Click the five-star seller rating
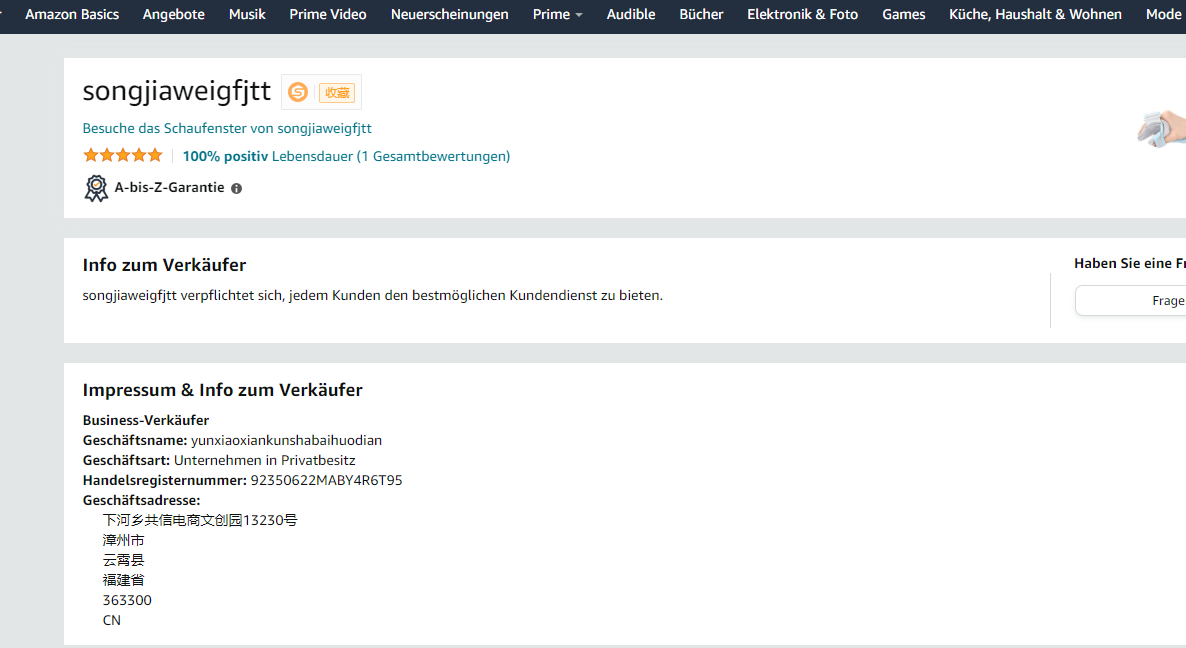Screen dimensions: 1186x648 click(x=123, y=156)
